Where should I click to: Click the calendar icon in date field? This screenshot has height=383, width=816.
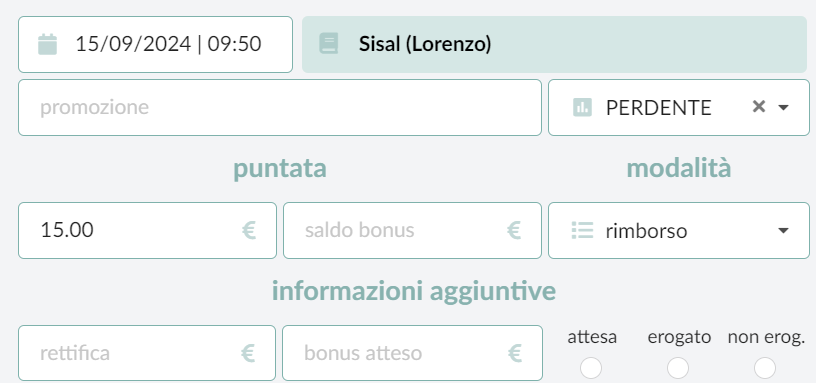(x=47, y=44)
